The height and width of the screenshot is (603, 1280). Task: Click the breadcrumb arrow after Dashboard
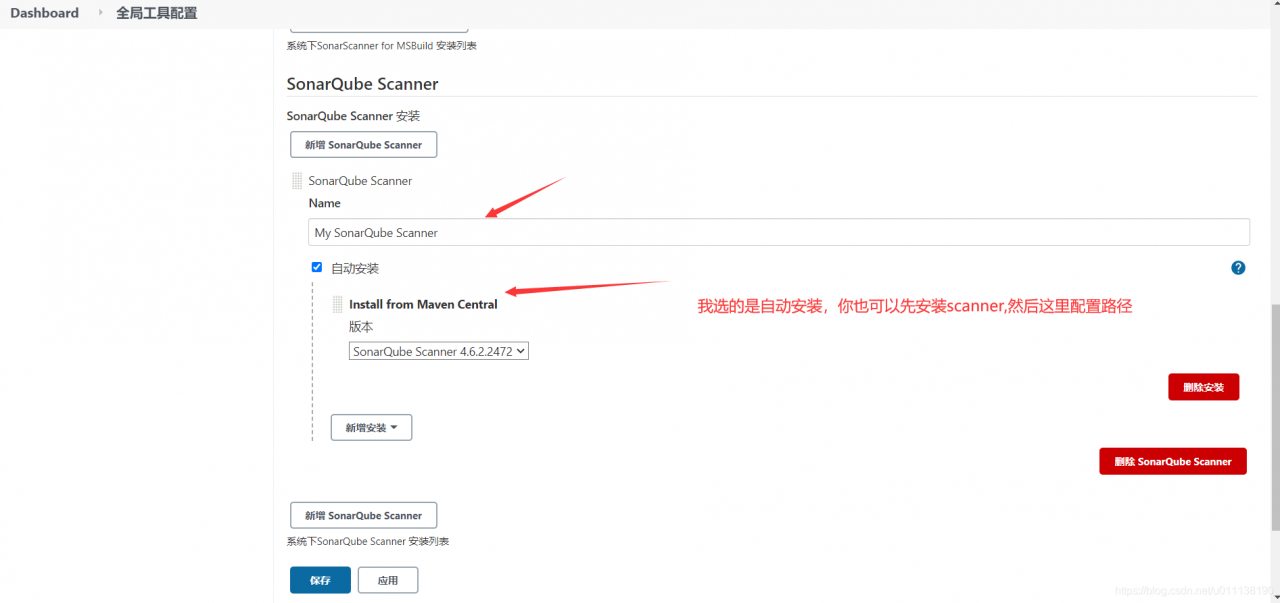[100, 13]
